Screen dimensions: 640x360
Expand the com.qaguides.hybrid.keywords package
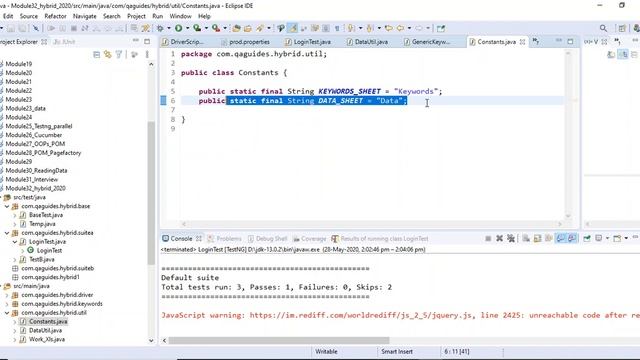tap(7, 304)
